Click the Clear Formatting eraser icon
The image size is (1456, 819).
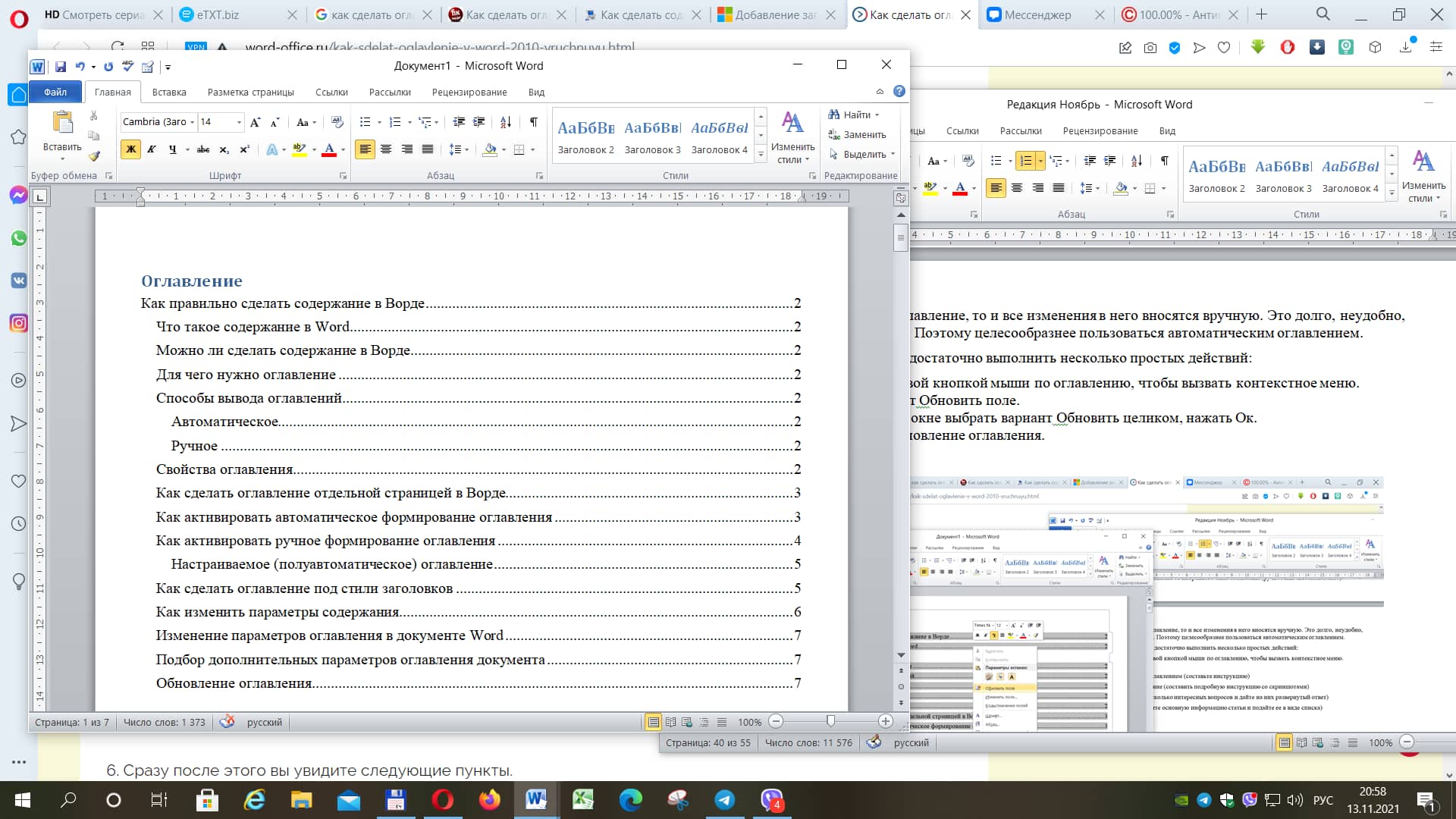pyautogui.click(x=337, y=122)
